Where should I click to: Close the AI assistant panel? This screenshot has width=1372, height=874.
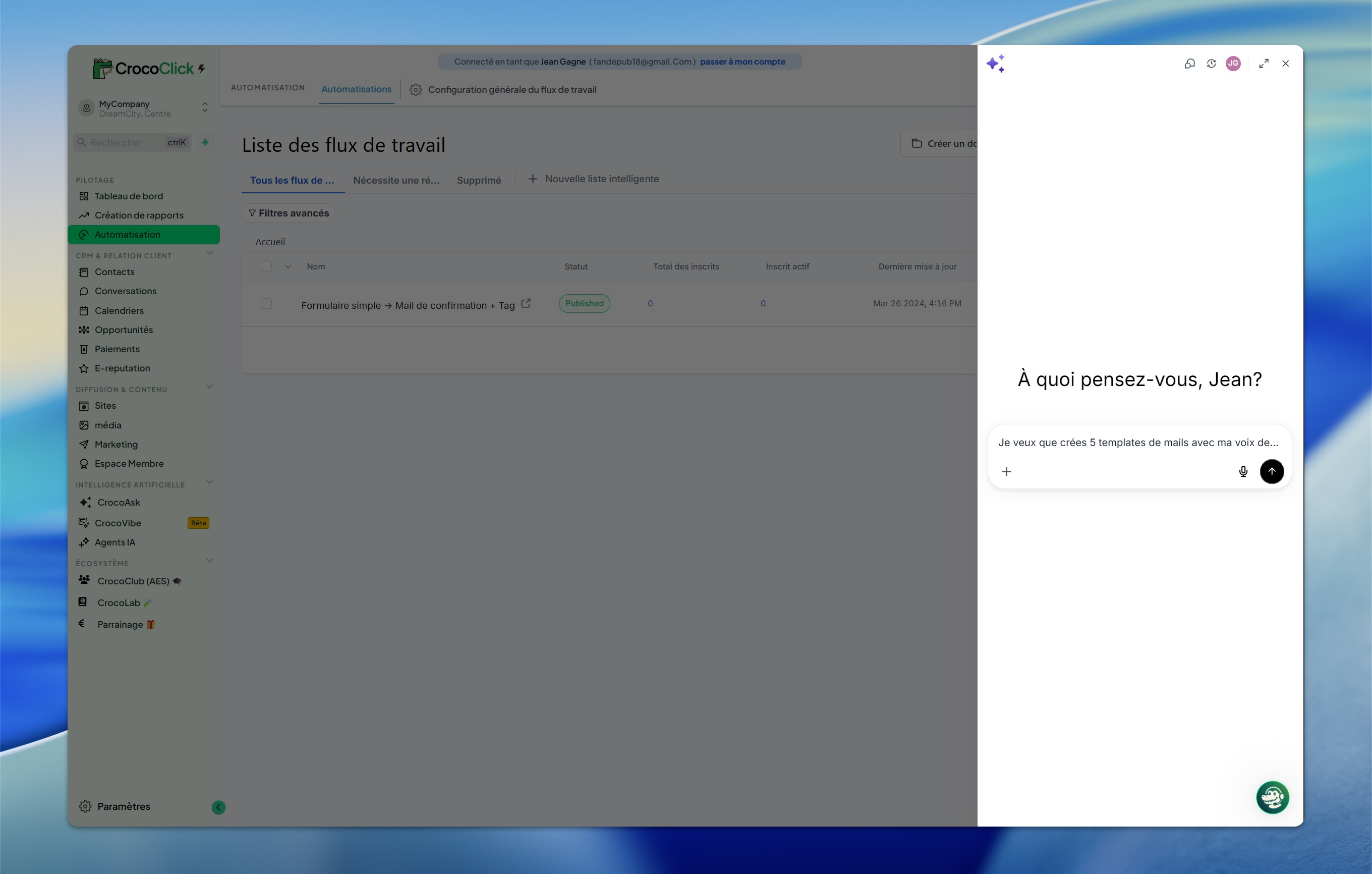click(x=1285, y=64)
